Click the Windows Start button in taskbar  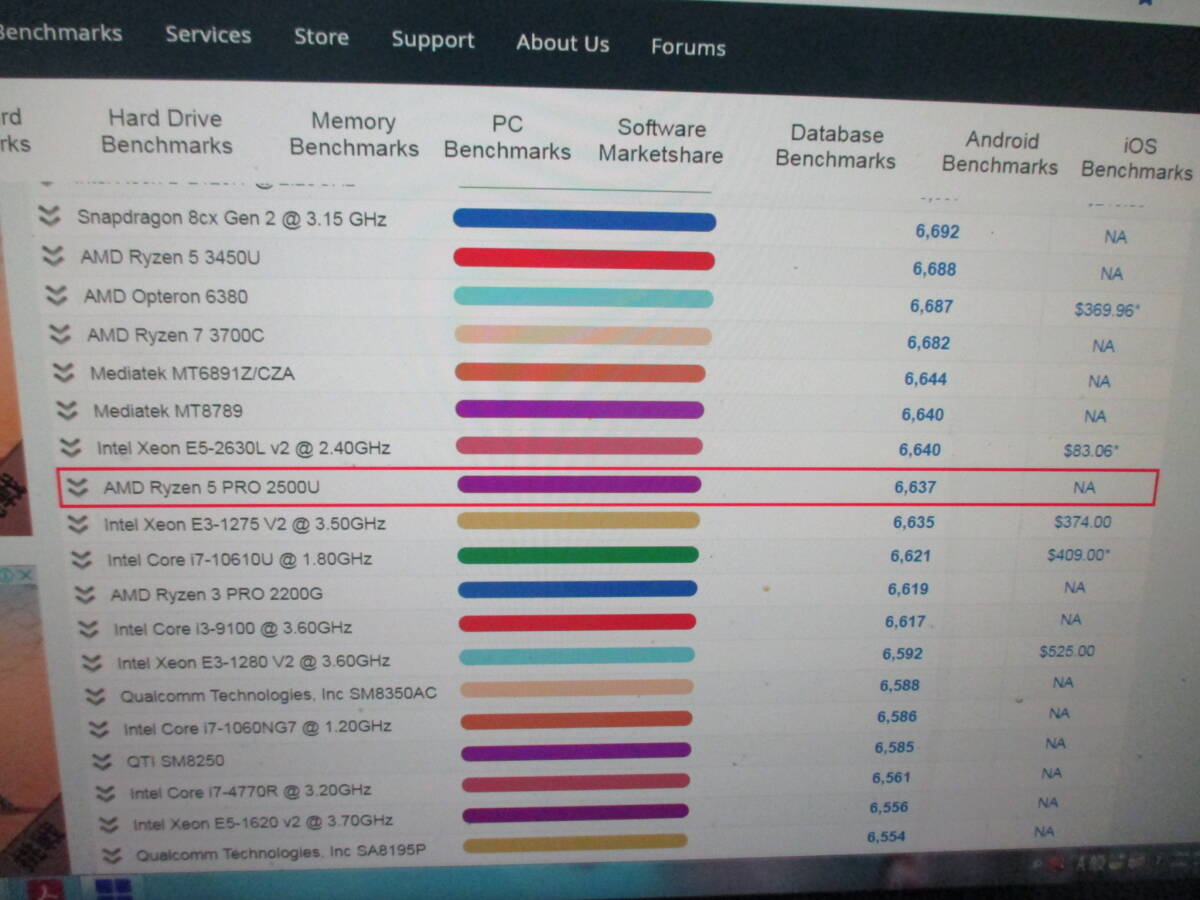pos(115,888)
